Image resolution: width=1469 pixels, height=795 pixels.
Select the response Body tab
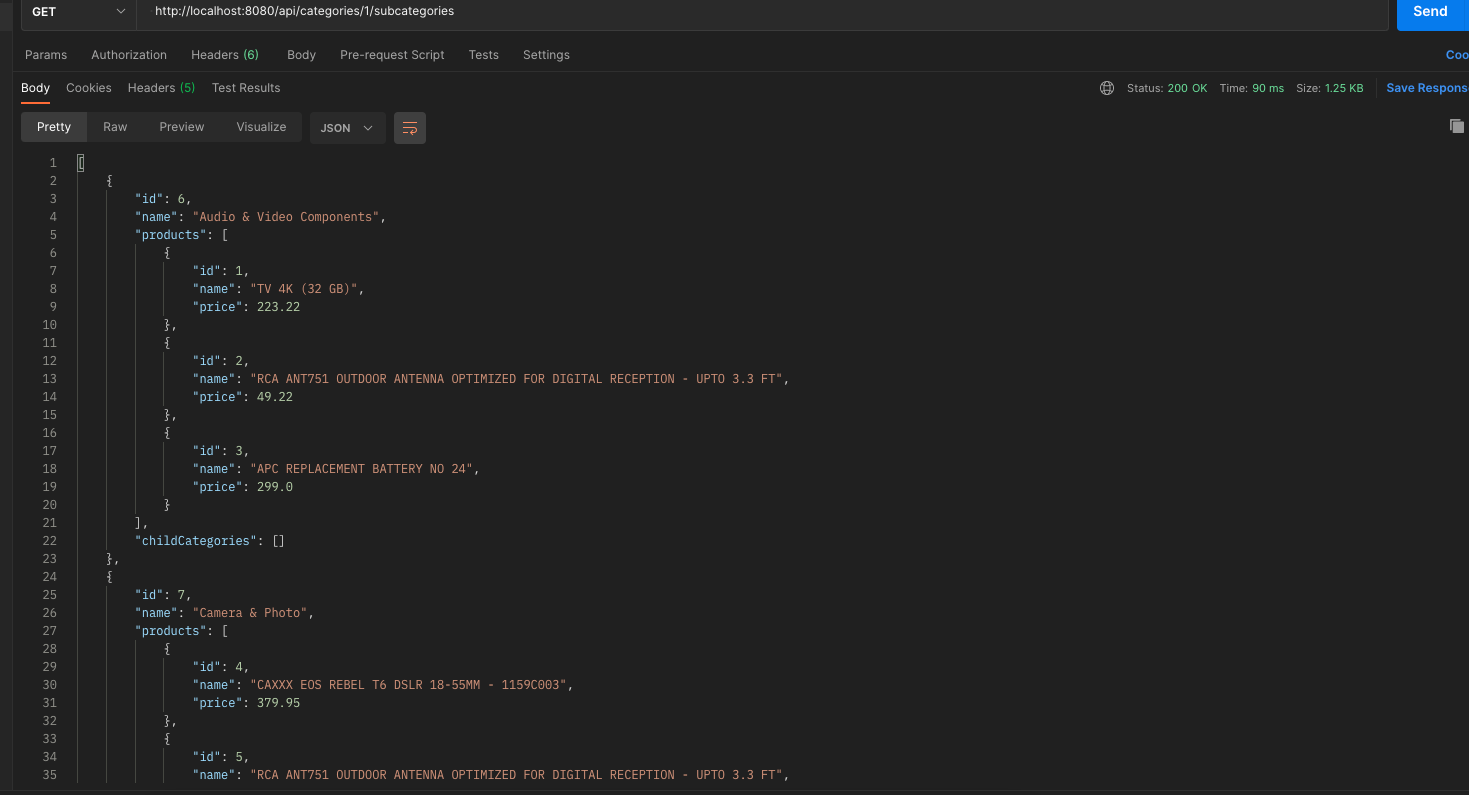point(35,88)
